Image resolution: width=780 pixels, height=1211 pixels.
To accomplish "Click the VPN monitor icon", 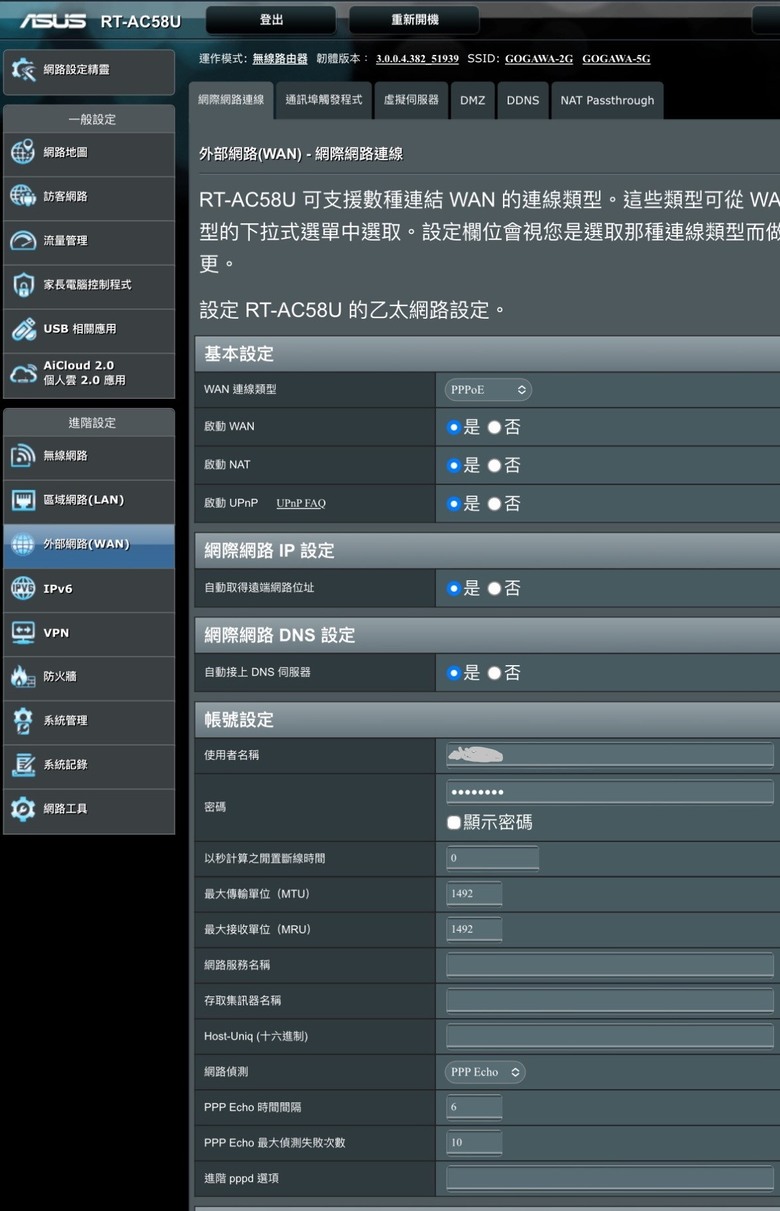I will 23,632.
